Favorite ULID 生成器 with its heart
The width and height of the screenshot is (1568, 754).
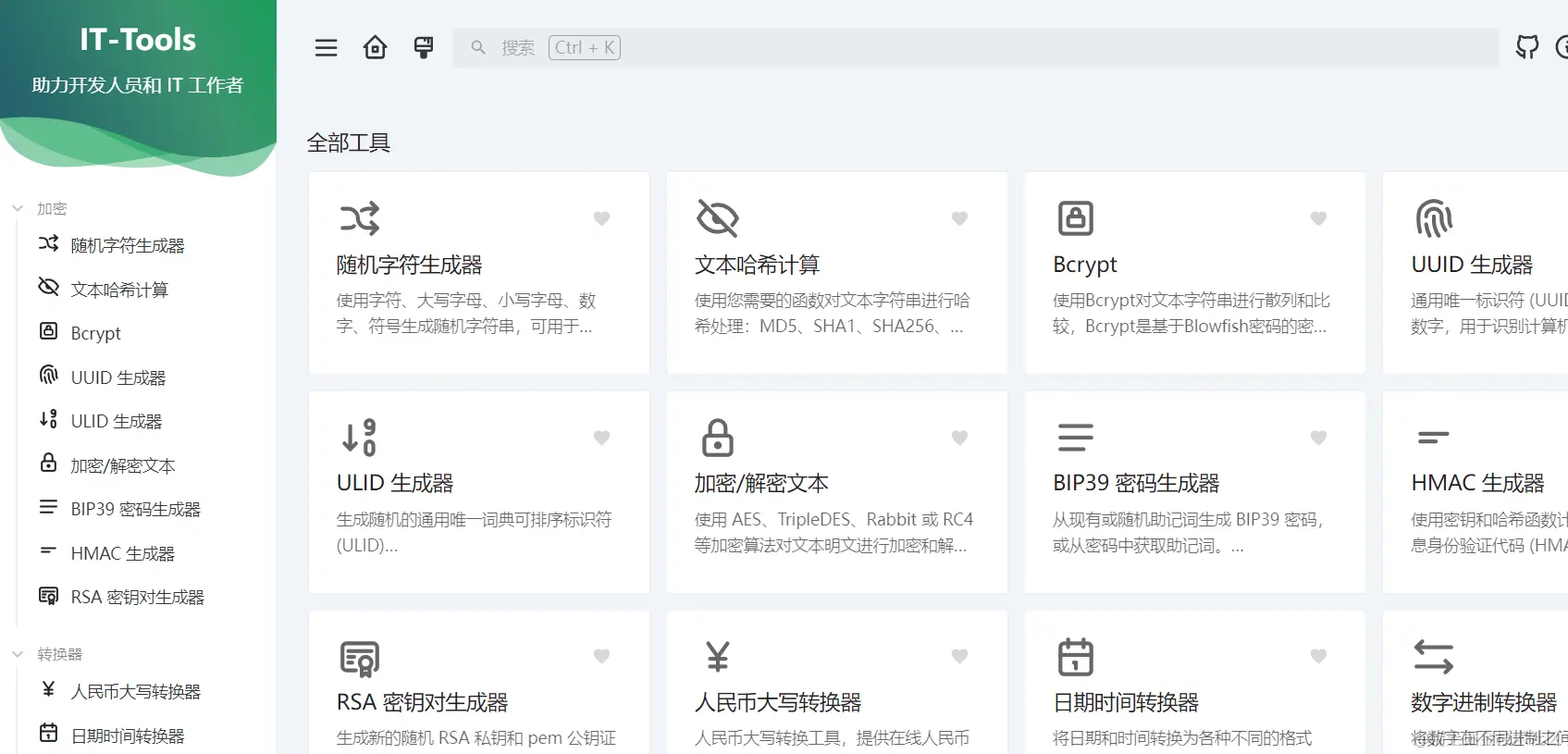(601, 438)
